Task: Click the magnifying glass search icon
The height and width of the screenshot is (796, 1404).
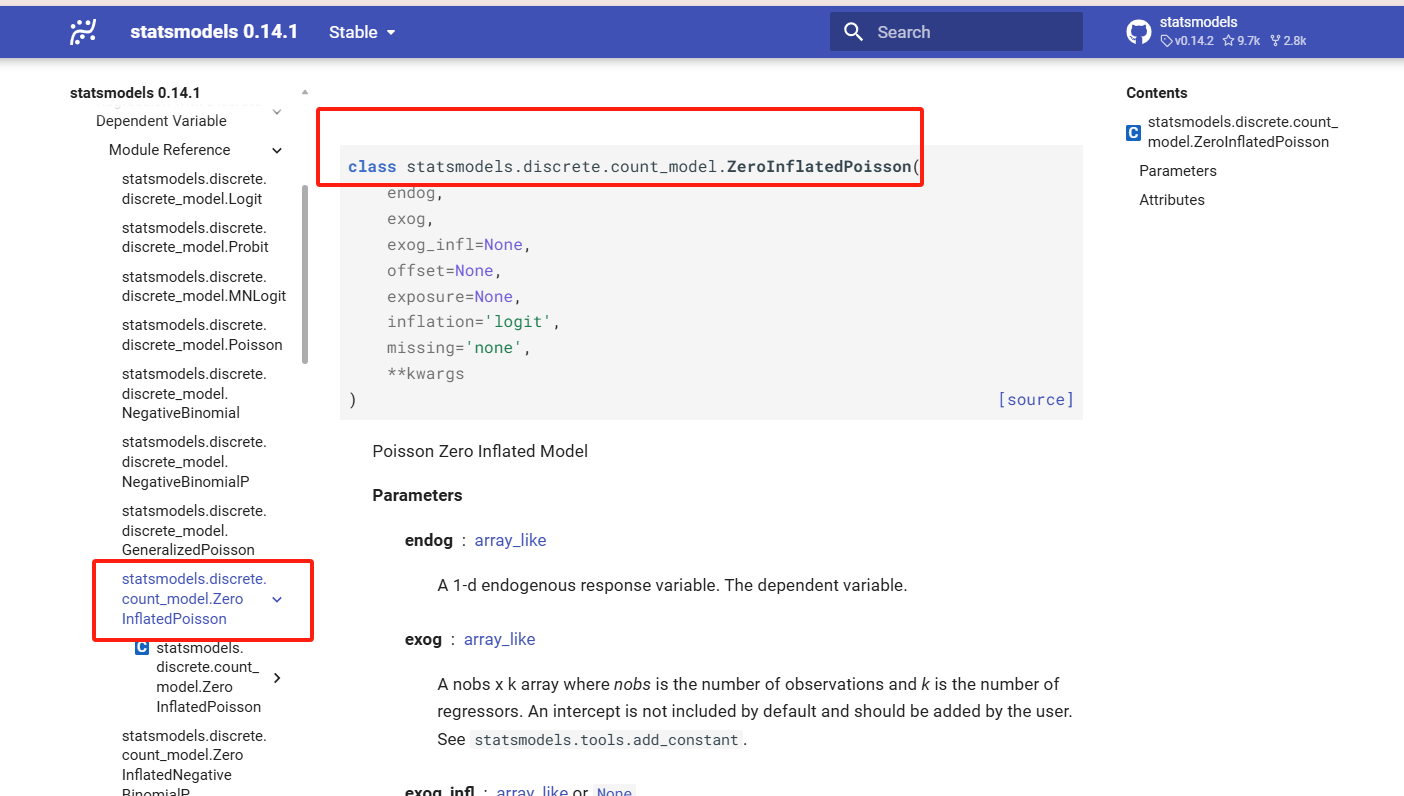Action: click(x=853, y=32)
